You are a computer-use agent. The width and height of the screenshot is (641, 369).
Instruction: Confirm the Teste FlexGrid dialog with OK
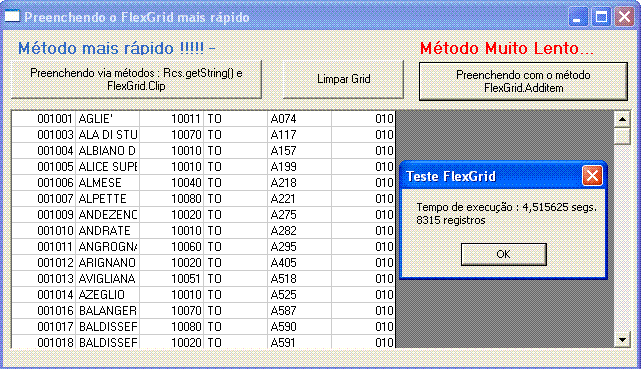click(504, 254)
